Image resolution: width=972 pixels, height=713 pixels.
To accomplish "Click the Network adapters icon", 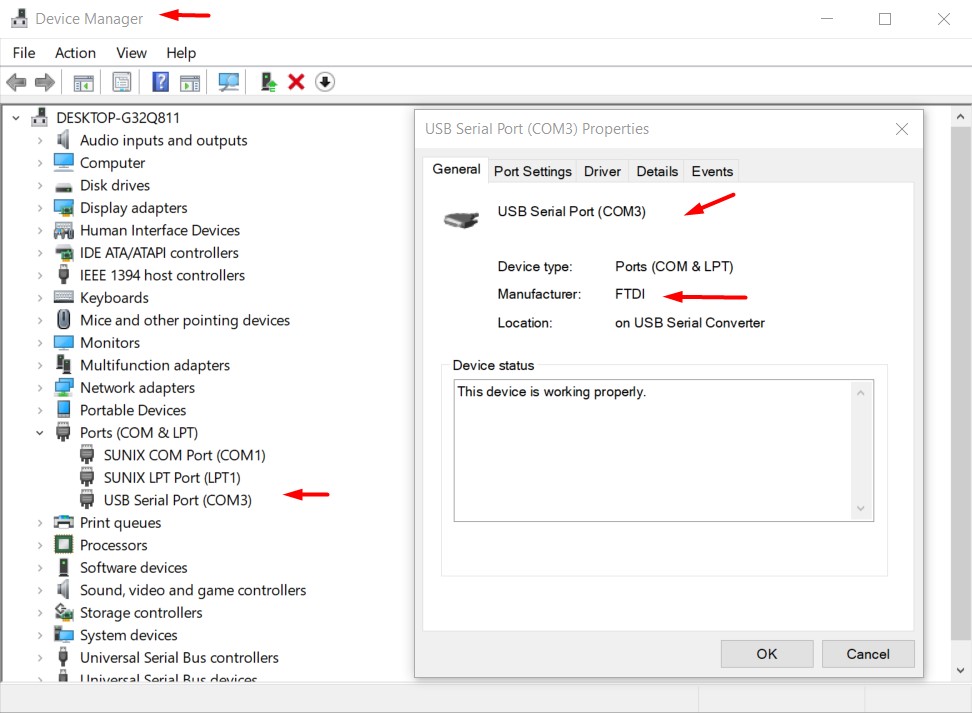I will (x=63, y=388).
